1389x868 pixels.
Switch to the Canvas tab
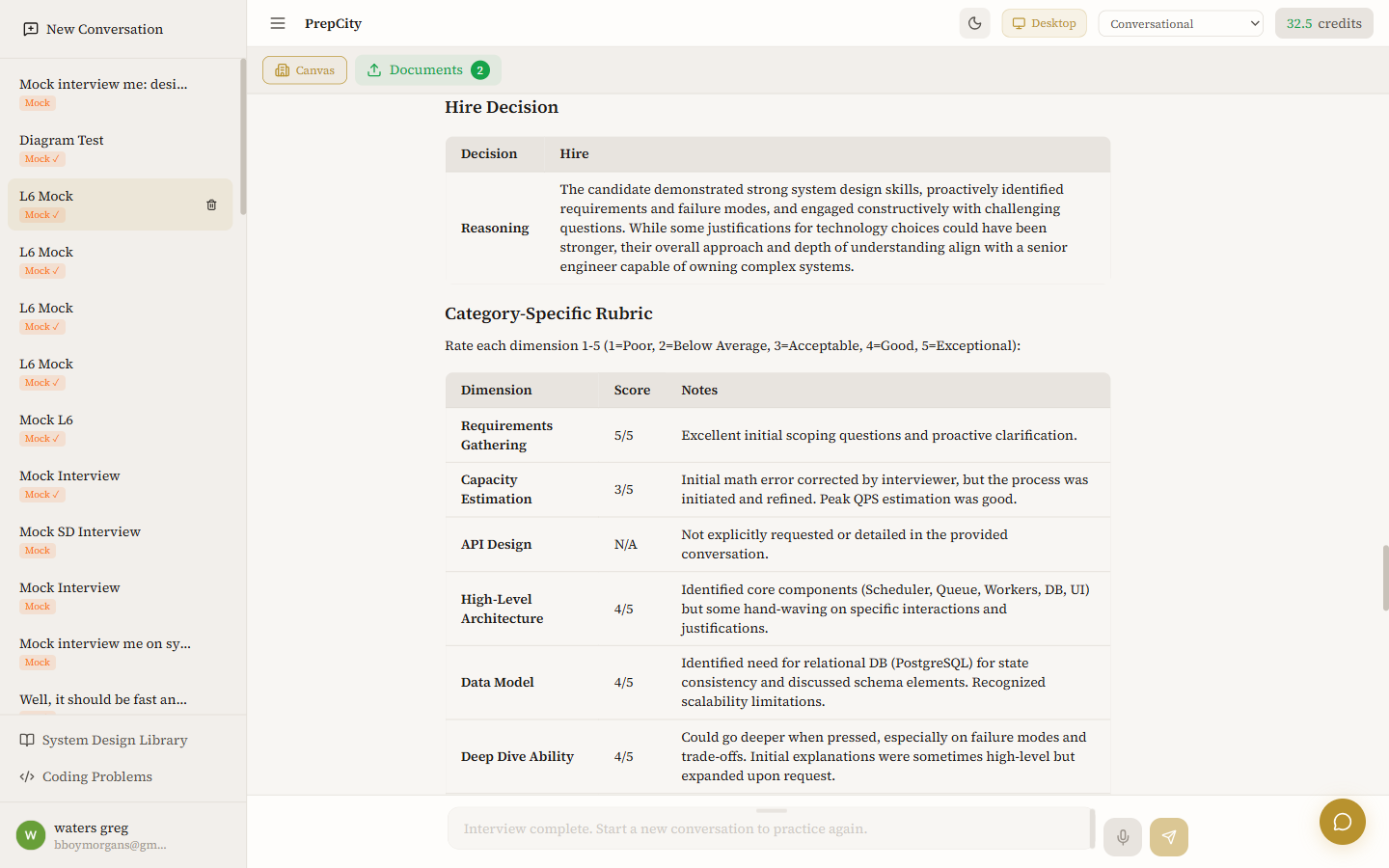[x=305, y=70]
